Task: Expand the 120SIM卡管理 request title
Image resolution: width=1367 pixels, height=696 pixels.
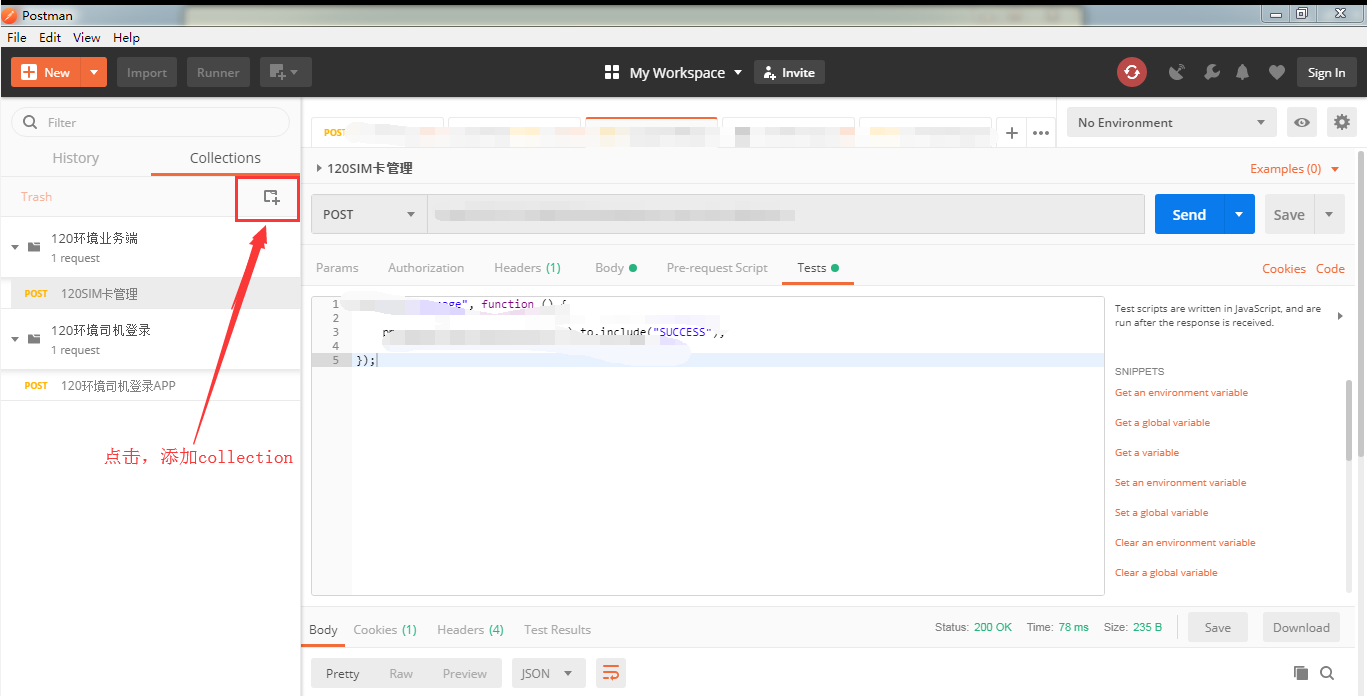Action: pyautogui.click(x=319, y=168)
